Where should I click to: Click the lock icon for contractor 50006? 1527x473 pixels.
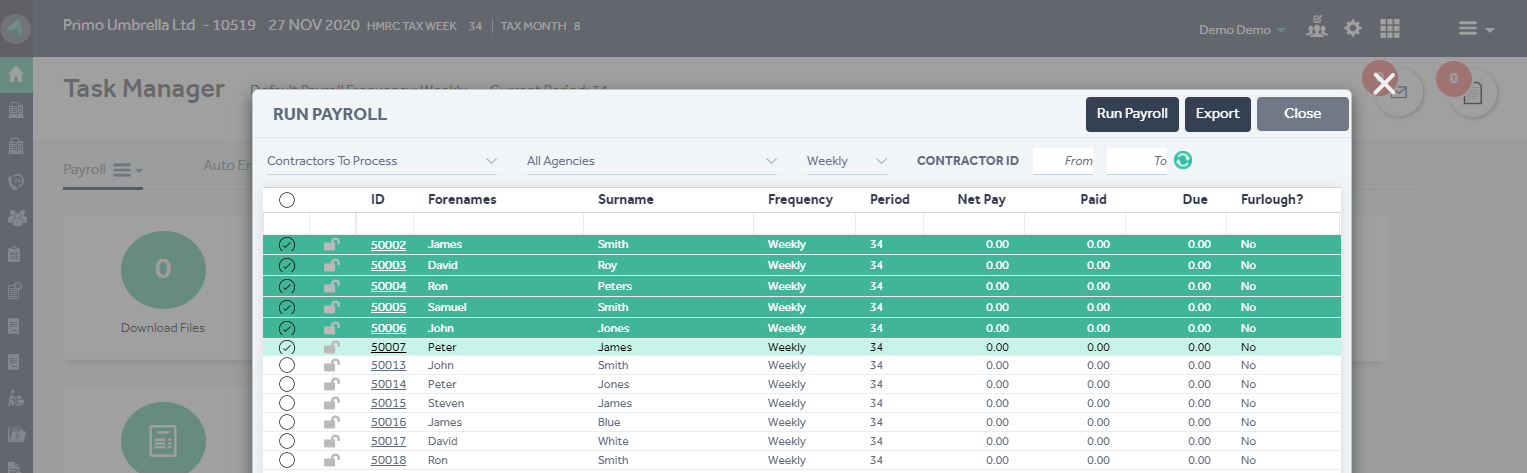[332, 328]
